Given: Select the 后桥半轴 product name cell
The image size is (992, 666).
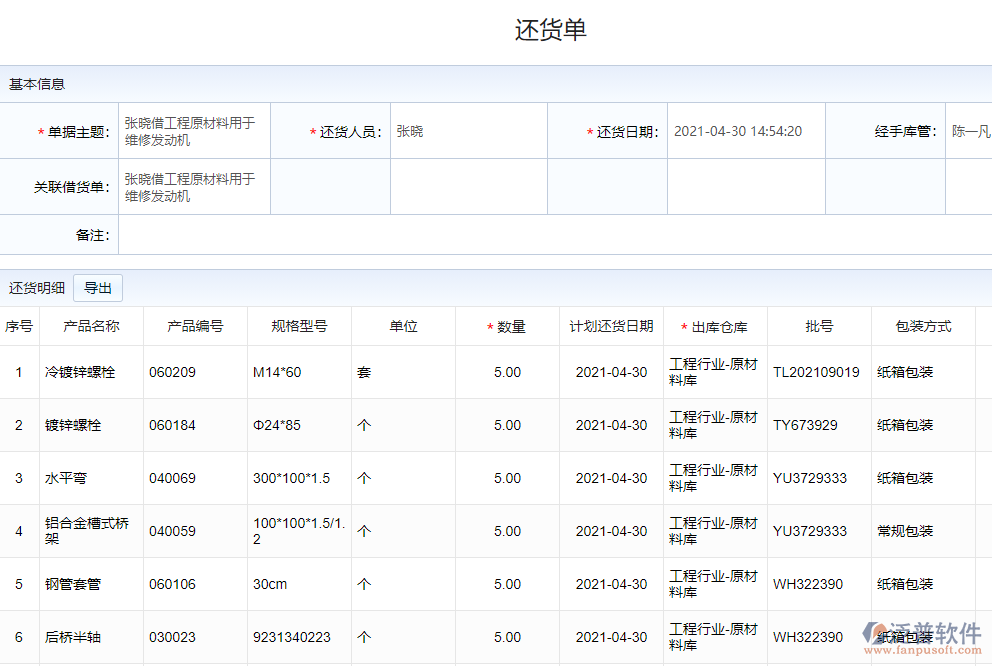Looking at the screenshot, I should click(73, 637).
